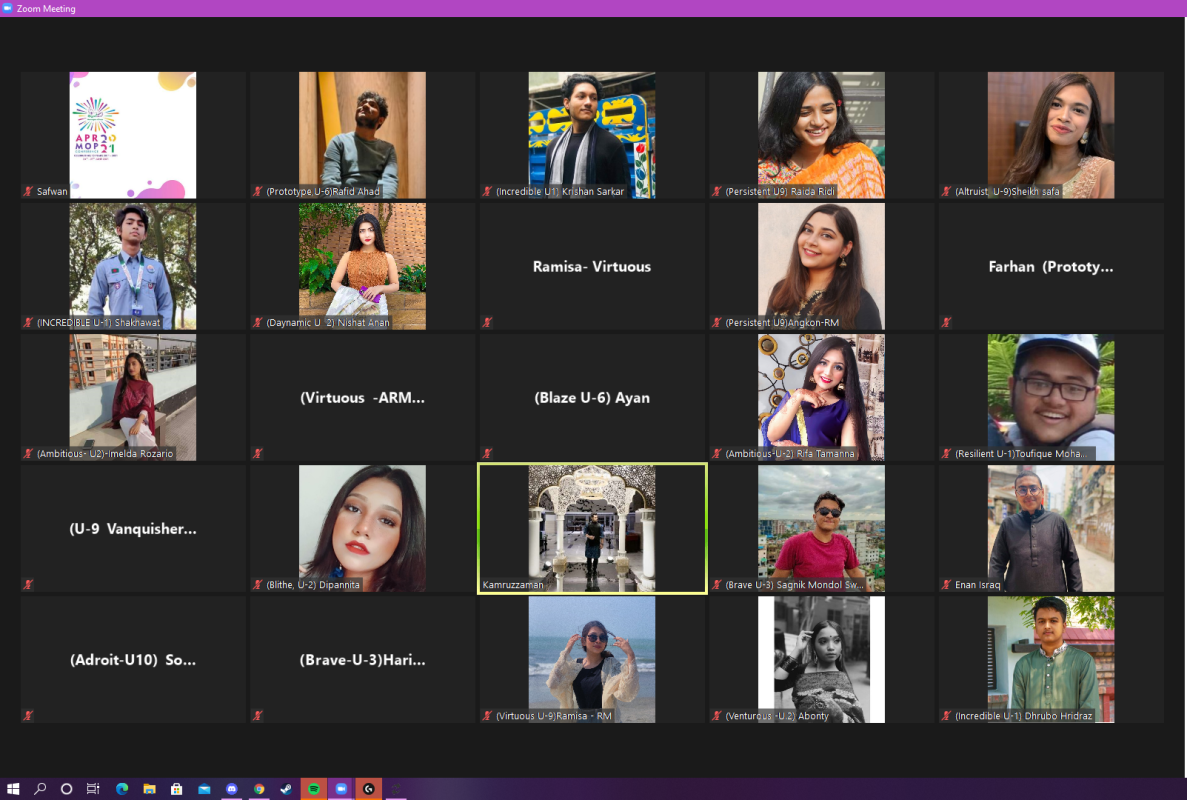1187x800 pixels.
Task: Open Spotify from the taskbar
Action: [314, 789]
